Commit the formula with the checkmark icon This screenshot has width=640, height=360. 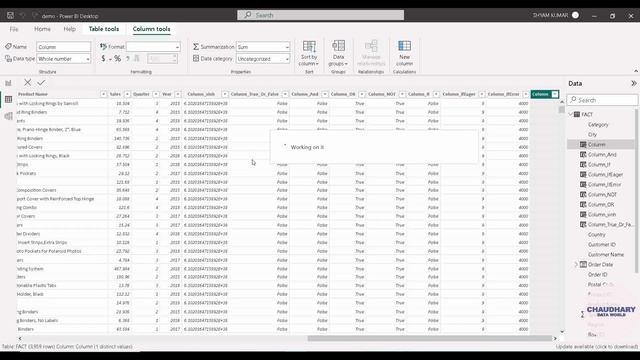[41, 82]
